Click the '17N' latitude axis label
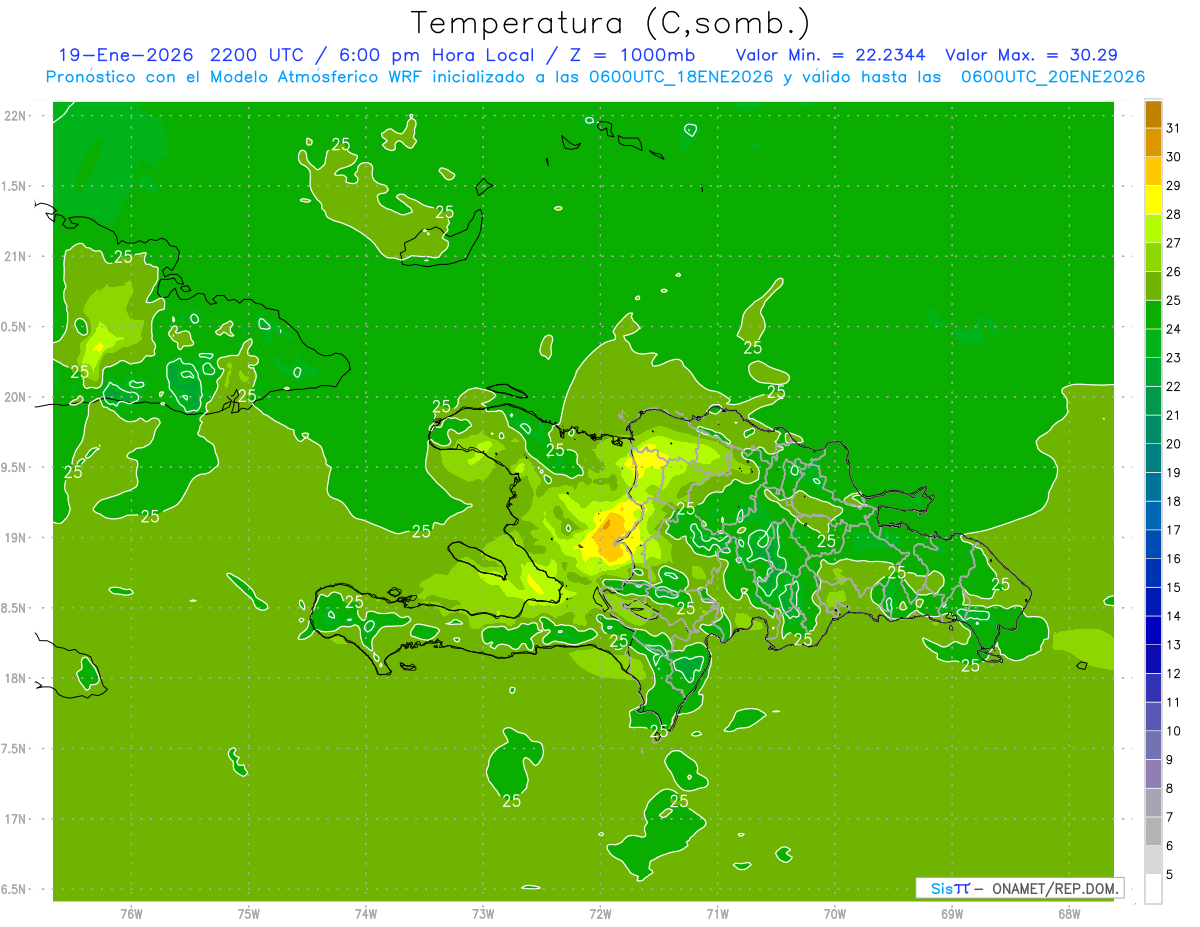Viewport: 1200px width, 927px height. (x=15, y=820)
